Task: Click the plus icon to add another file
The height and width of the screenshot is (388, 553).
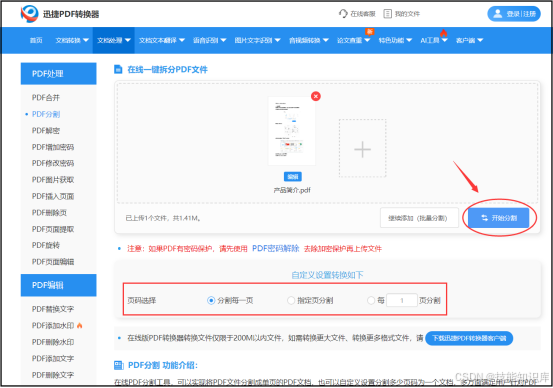Action: click(363, 149)
